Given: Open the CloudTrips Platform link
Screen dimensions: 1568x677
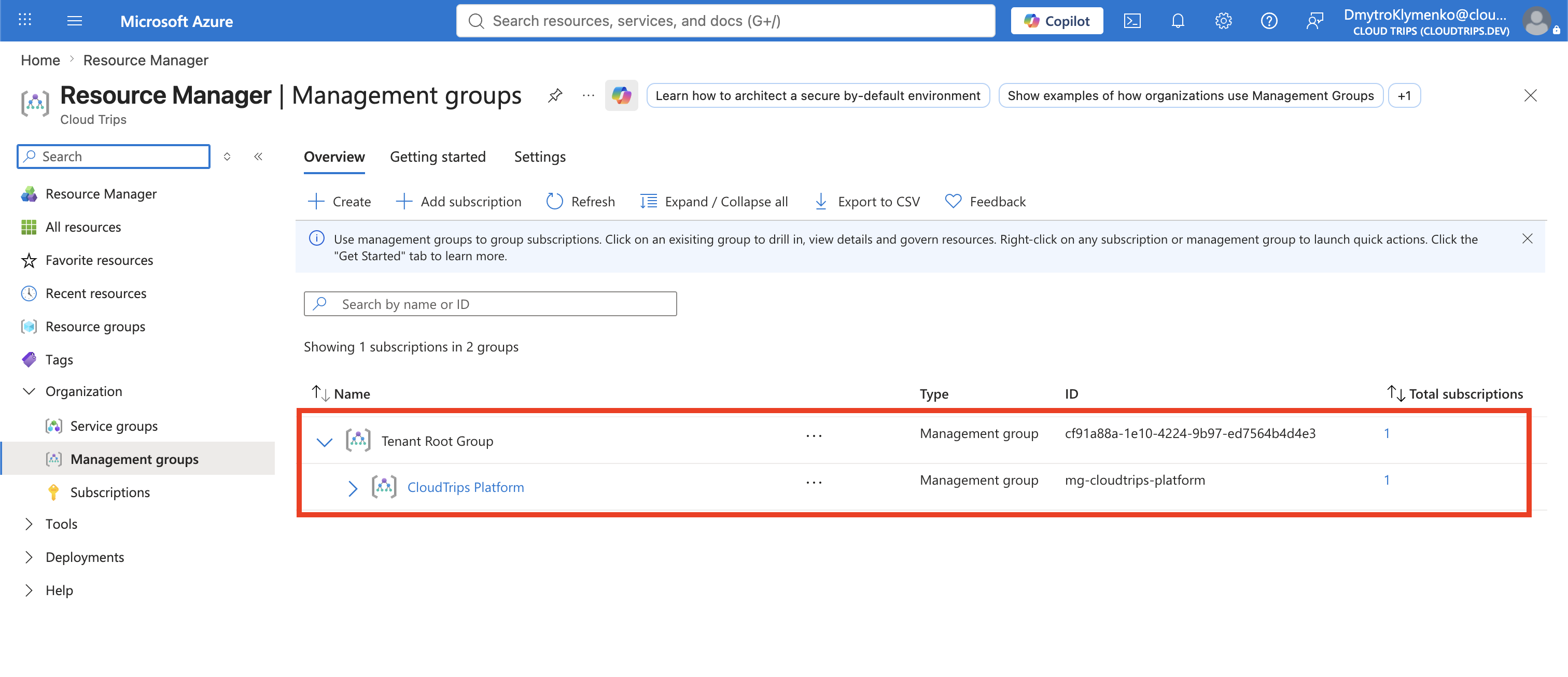Looking at the screenshot, I should [466, 487].
